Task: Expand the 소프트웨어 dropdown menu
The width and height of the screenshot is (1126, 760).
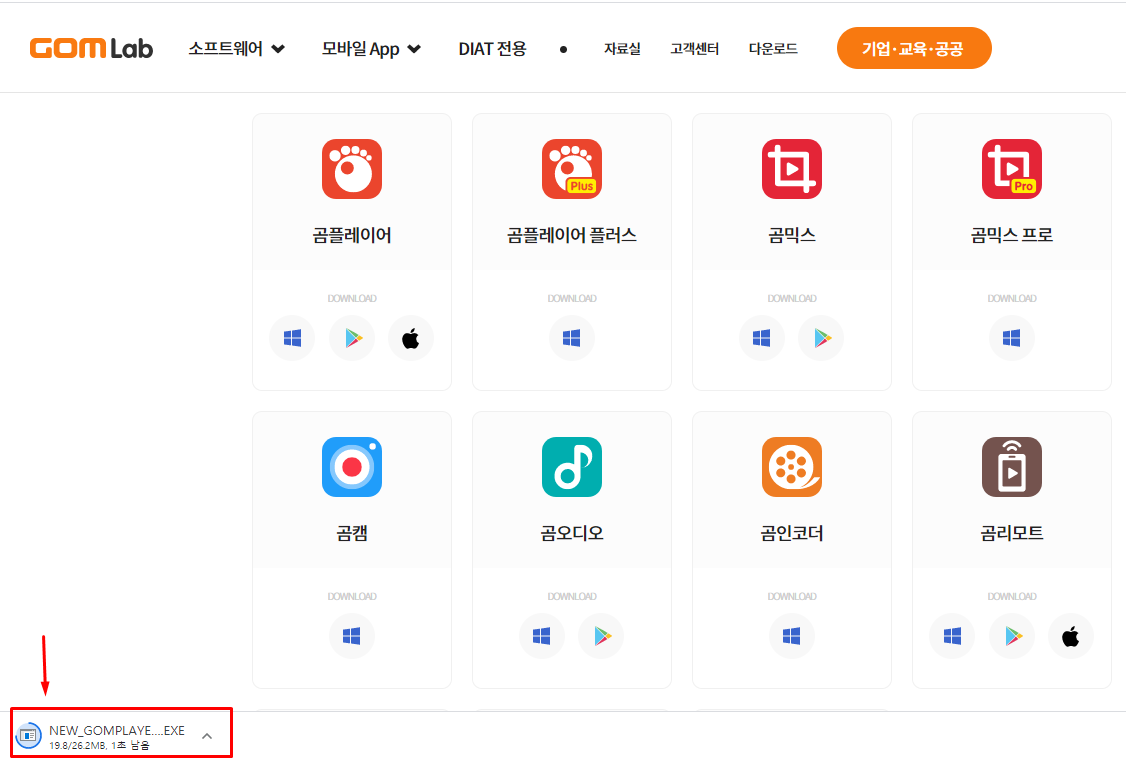Action: 236,49
